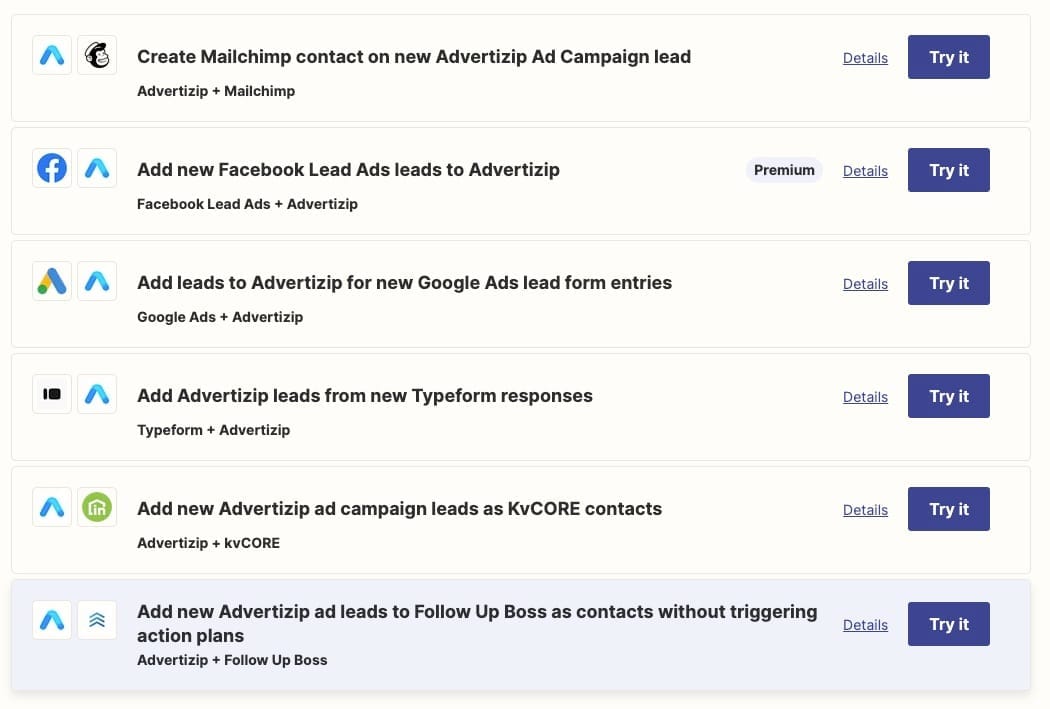Viewport: 1050px width, 709px height.
Task: Open Details for the Mailchimp contact integration
Action: pos(865,58)
